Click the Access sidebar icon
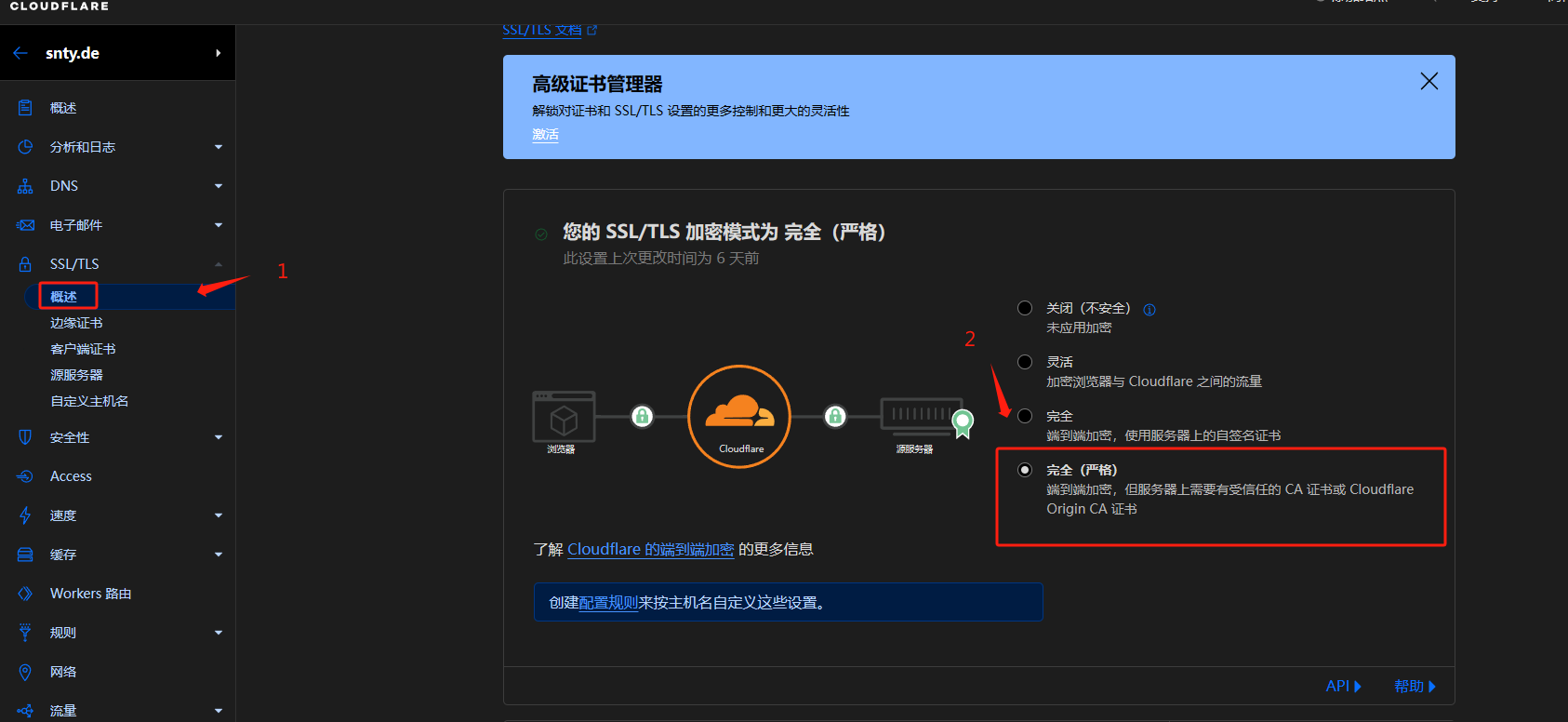The width and height of the screenshot is (1568, 722). [x=25, y=476]
